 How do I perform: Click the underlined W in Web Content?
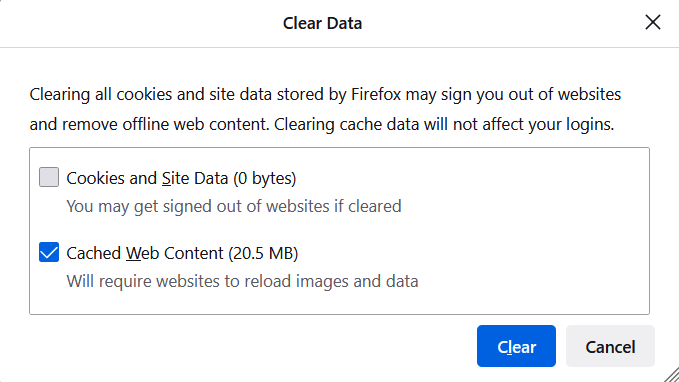(134, 253)
